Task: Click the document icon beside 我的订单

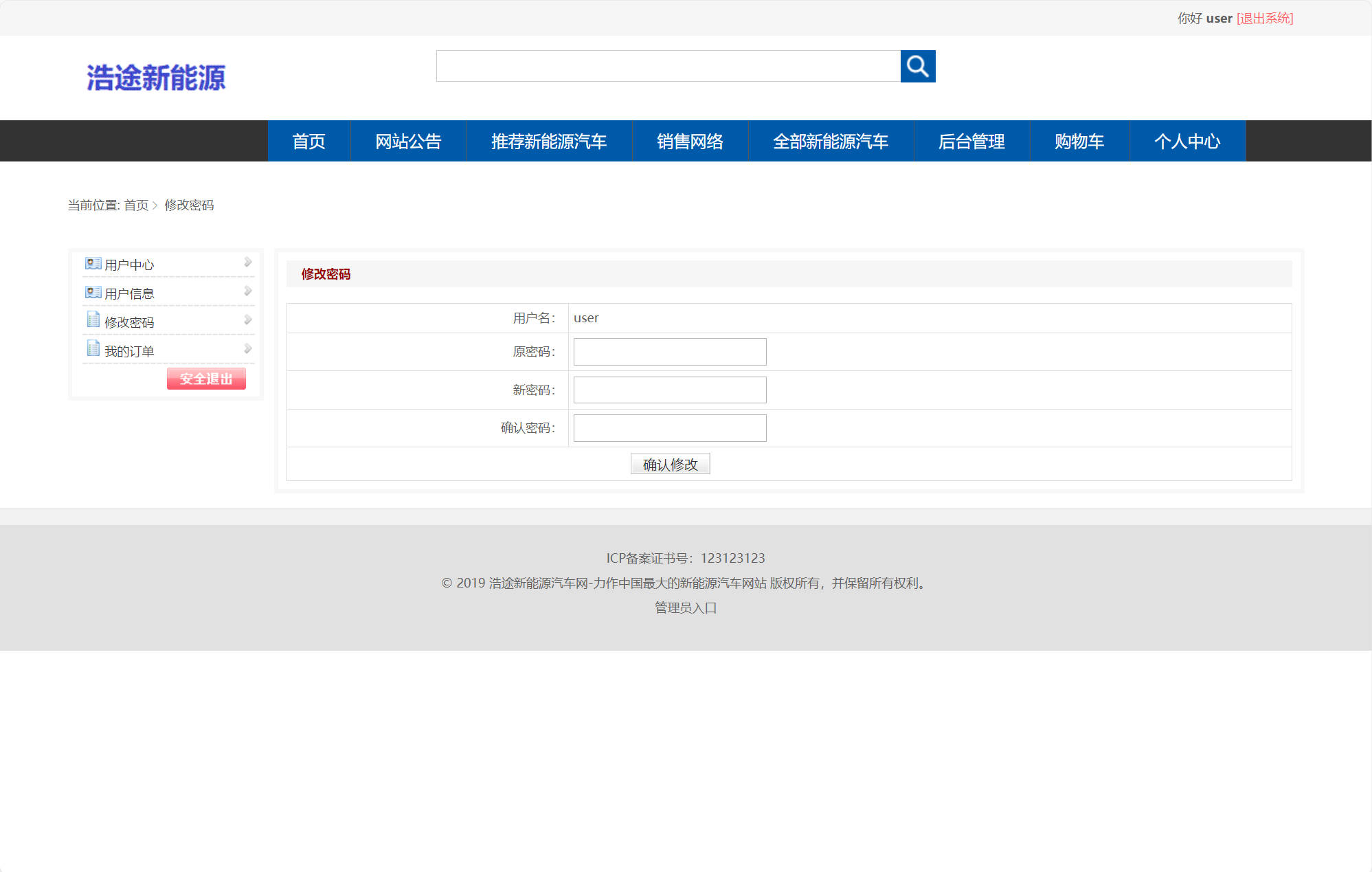Action: point(93,349)
